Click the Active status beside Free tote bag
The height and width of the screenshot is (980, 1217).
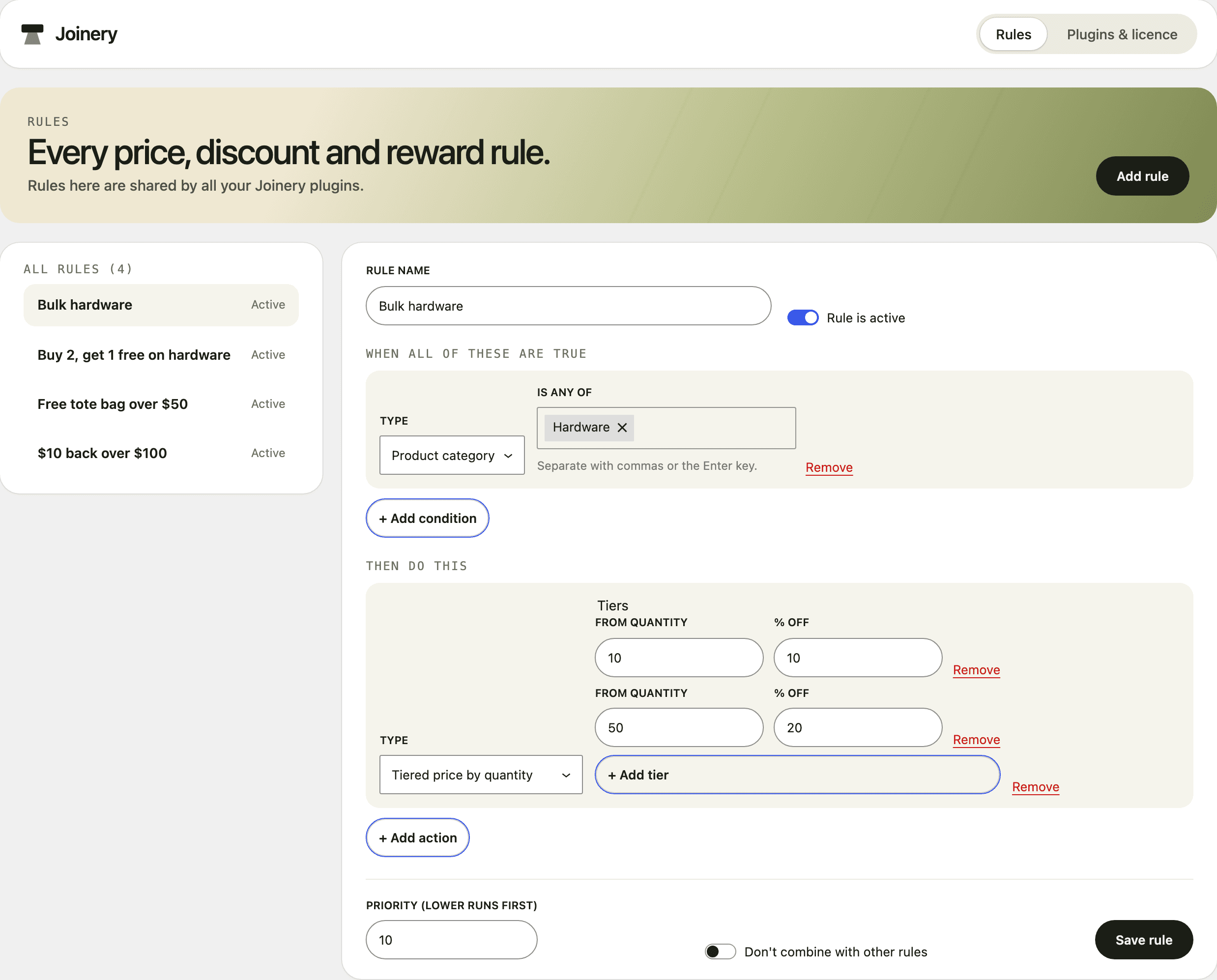[x=268, y=404]
